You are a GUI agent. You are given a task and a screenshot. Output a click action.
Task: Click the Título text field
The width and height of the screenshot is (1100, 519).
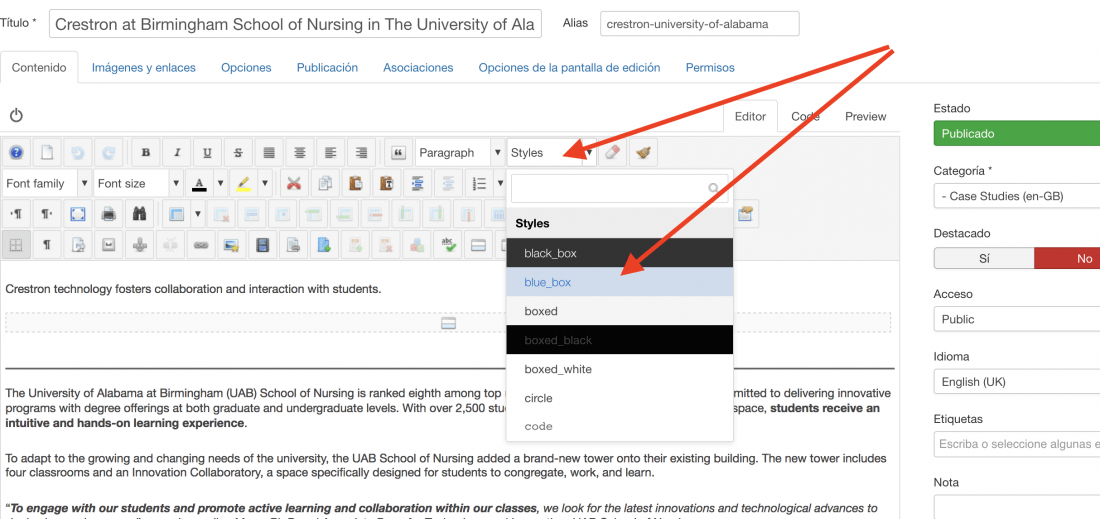tap(295, 24)
